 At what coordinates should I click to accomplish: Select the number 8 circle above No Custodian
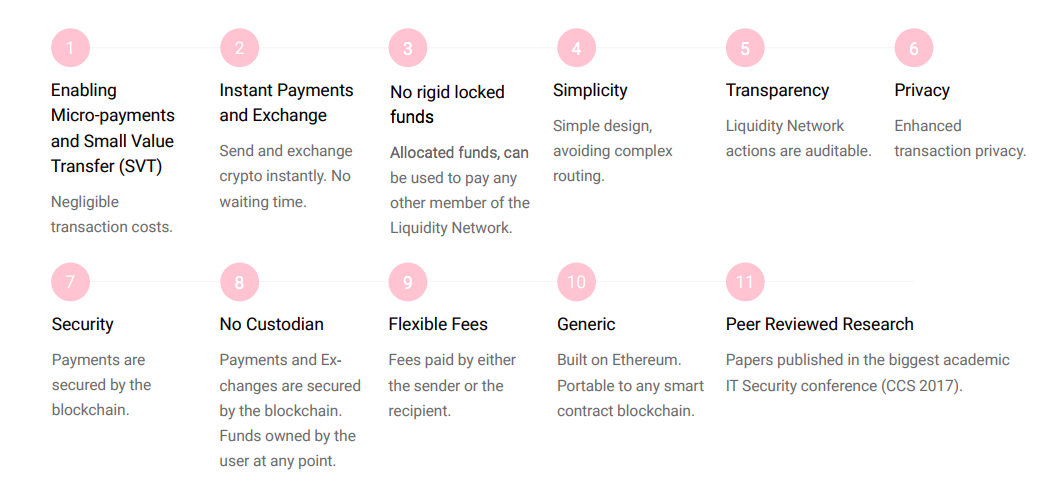point(240,281)
